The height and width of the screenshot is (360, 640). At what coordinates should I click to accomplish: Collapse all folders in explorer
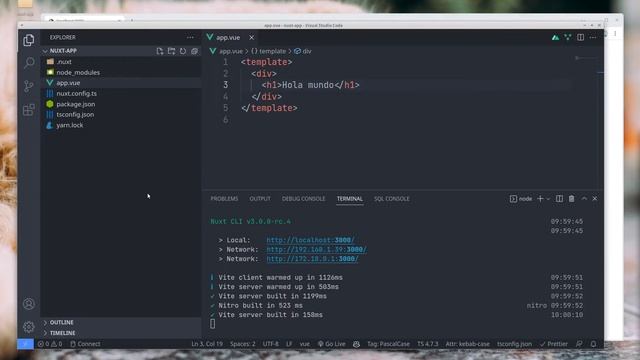[x=194, y=51]
